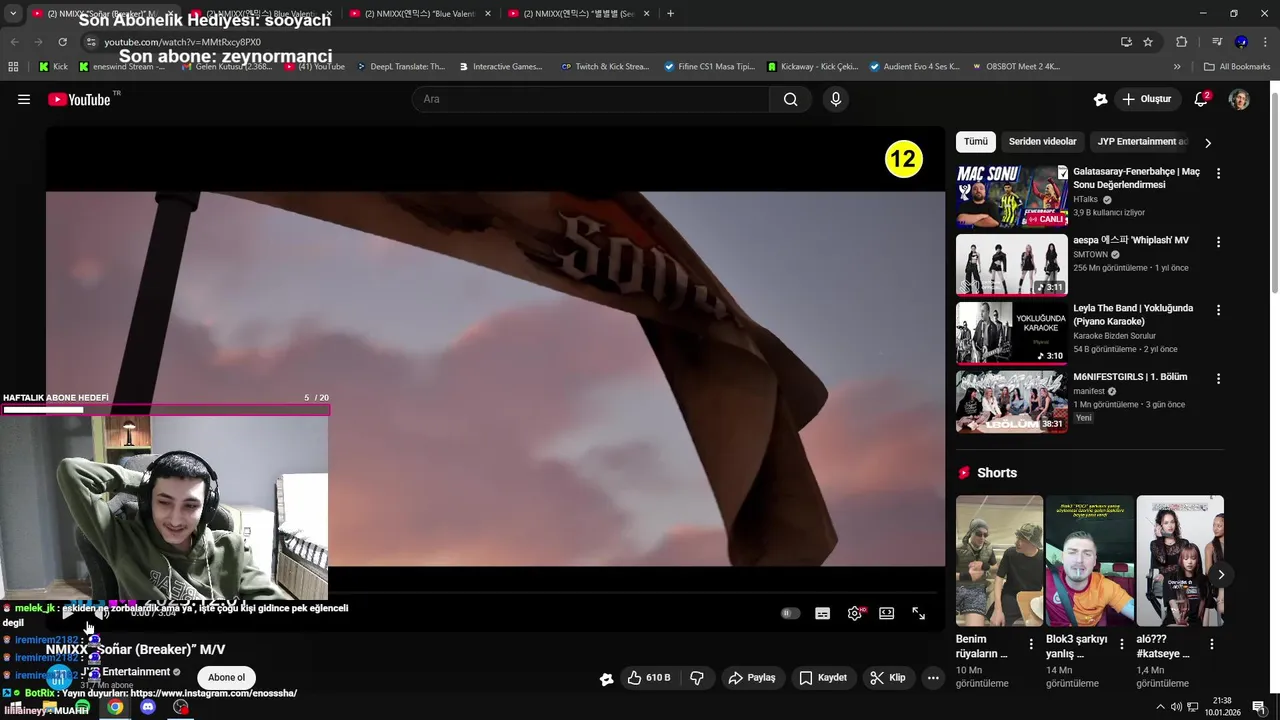Open options for 'Benim rüyaların' short
Screen dimensions: 1280x720
(1031, 644)
